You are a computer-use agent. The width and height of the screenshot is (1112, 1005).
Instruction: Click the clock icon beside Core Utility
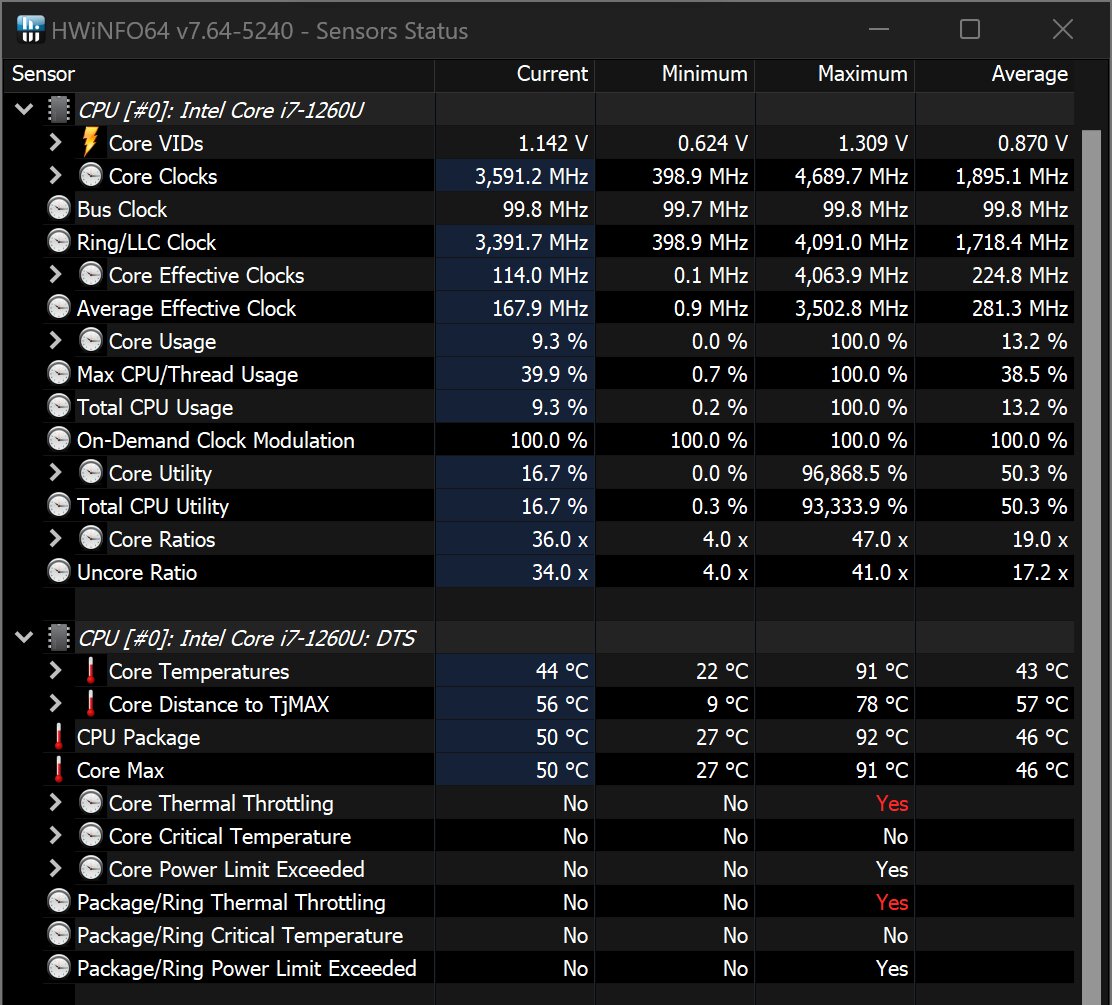[91, 472]
